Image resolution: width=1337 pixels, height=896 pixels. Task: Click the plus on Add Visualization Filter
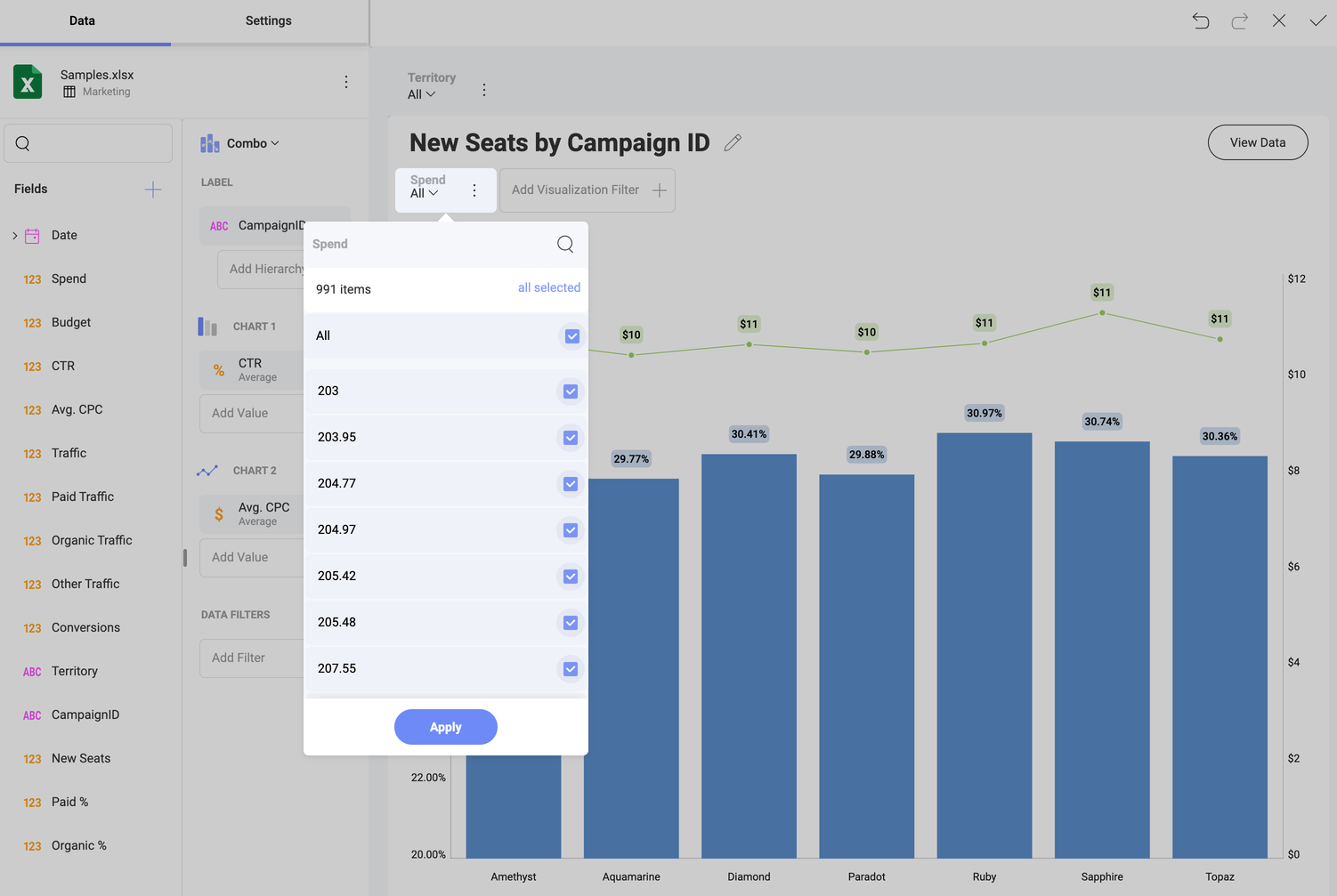click(660, 190)
